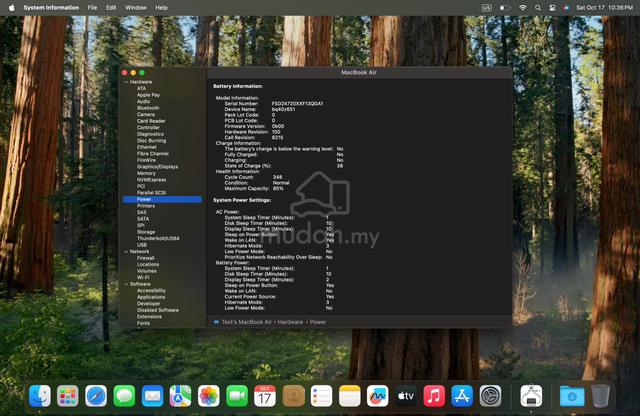This screenshot has width=640, height=416.
Task: Select Storage in sidebar
Action: click(146, 232)
